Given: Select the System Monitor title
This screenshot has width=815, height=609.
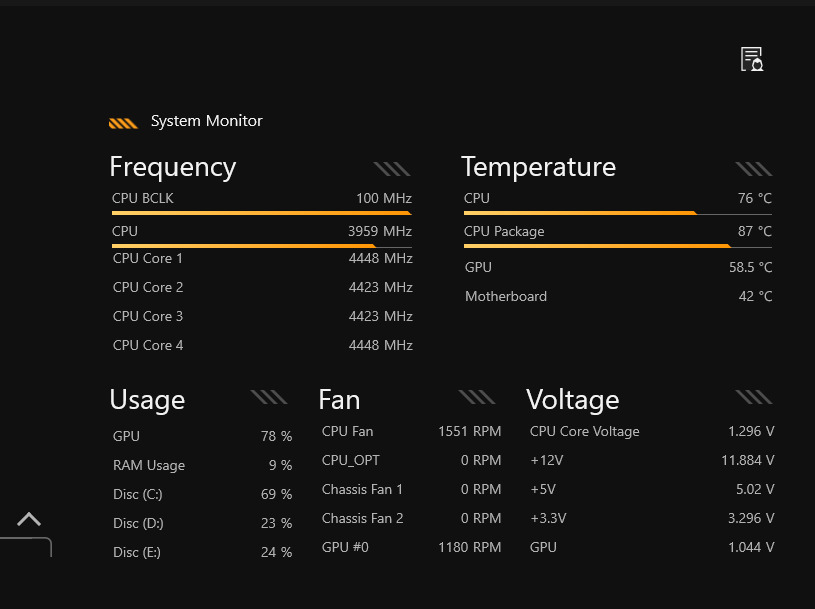Looking at the screenshot, I should (x=206, y=121).
